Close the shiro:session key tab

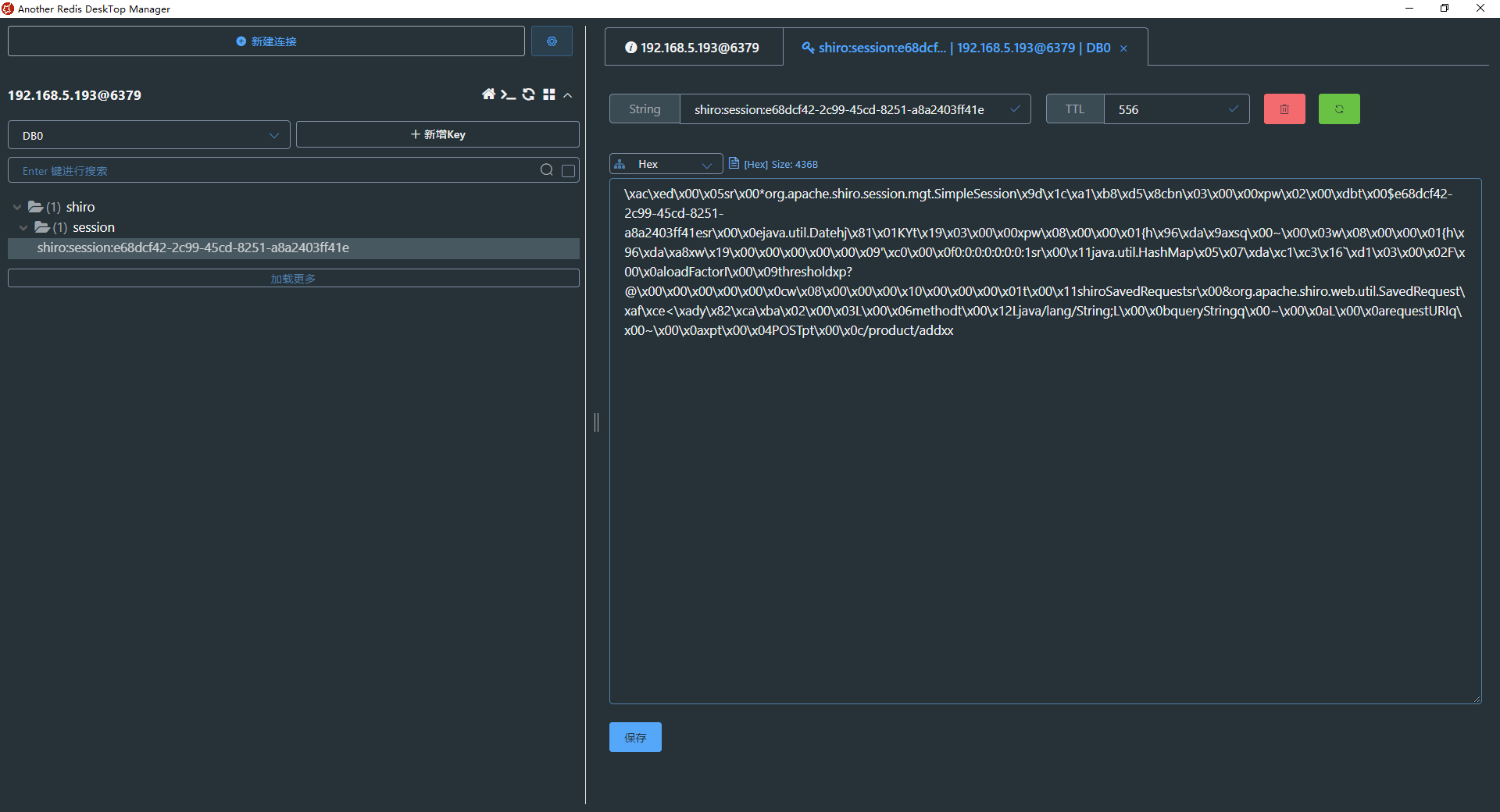pos(1123,48)
